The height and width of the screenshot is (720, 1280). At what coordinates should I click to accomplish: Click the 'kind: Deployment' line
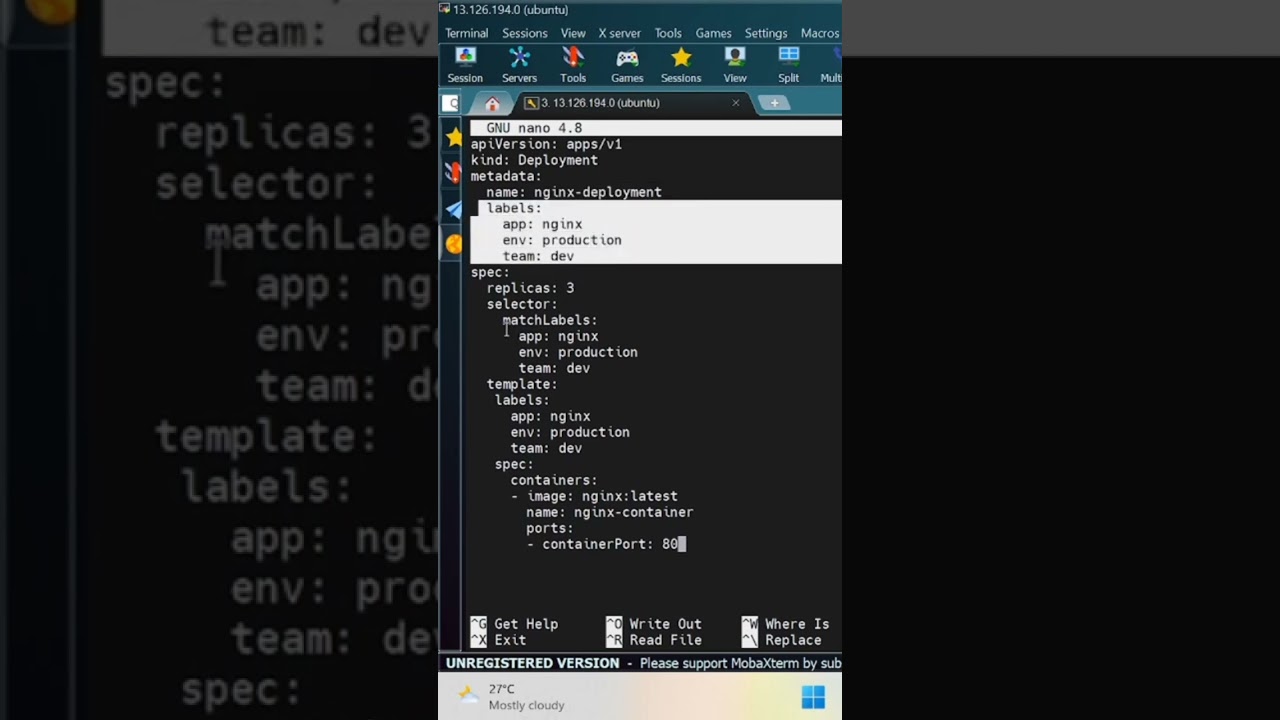click(x=534, y=160)
